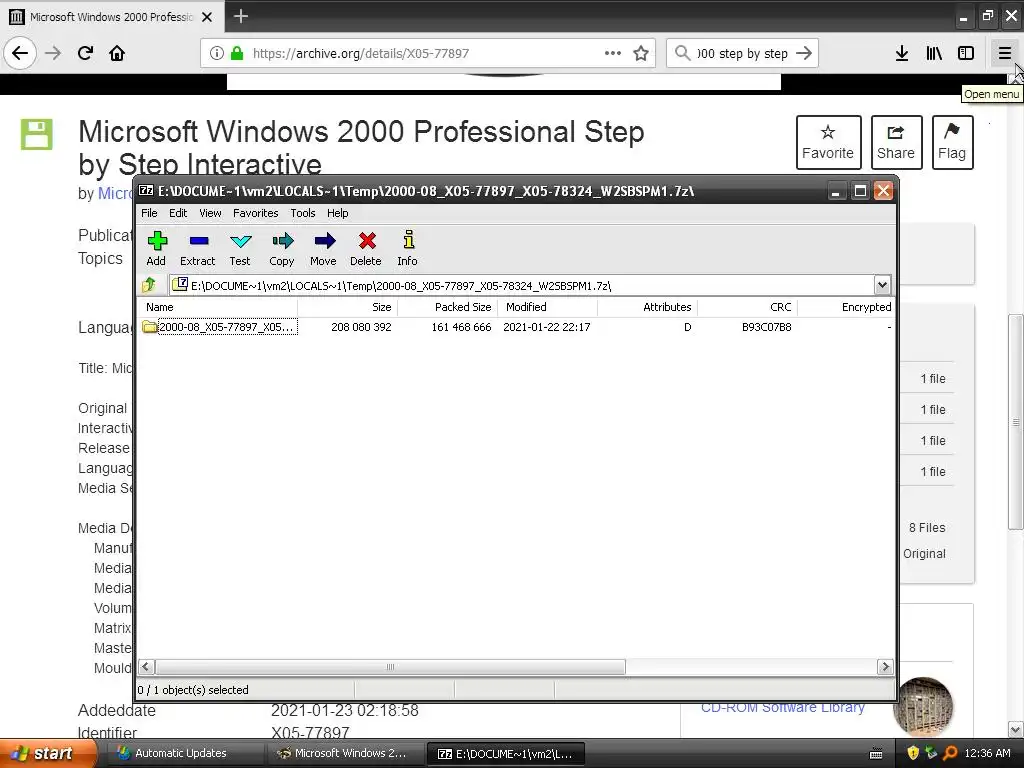
Task: Expand the 7-Zip path address dropdown
Action: pyautogui.click(x=882, y=285)
